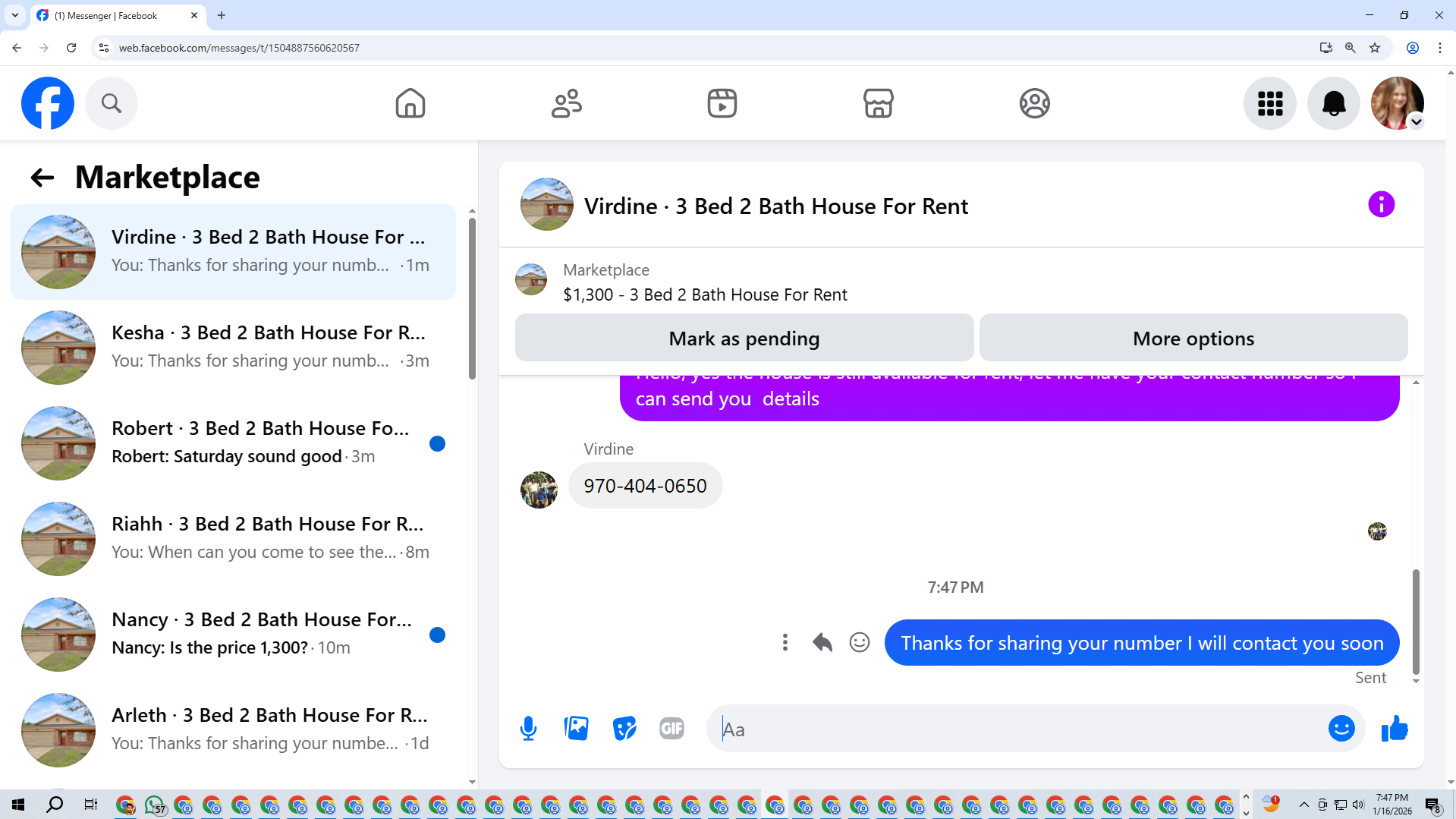Attach a photo or file
This screenshot has height=819, width=1456.
tap(577, 729)
